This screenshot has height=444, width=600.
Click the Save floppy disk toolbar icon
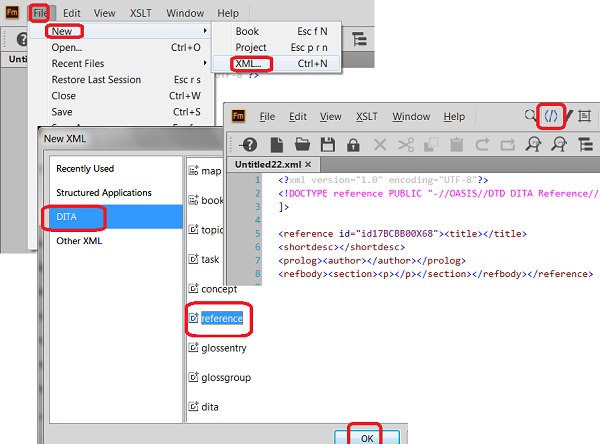[x=328, y=145]
